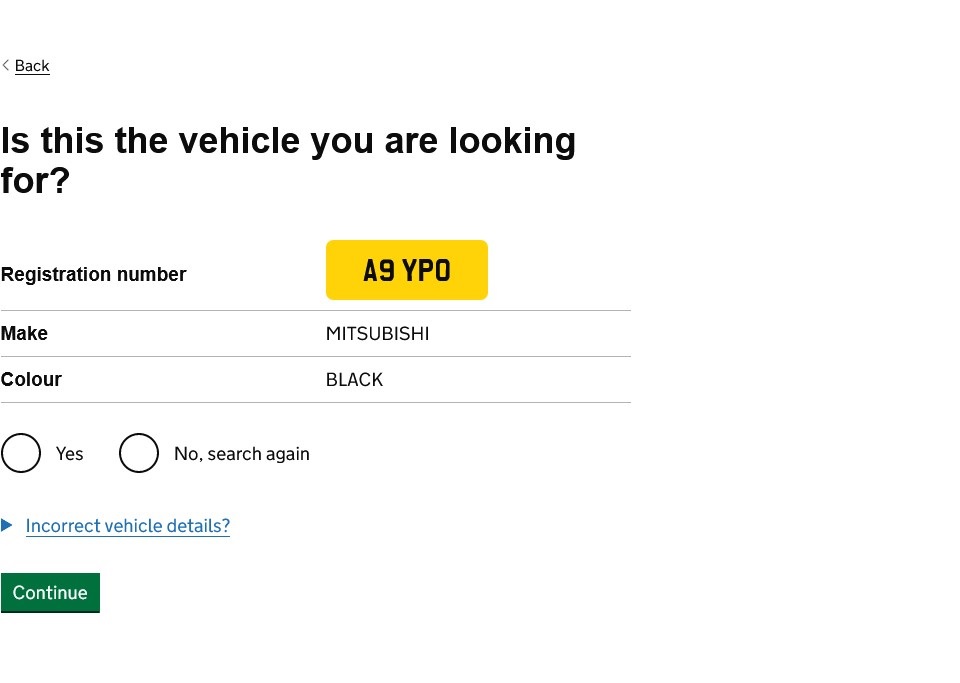Select the Yes radio button

point(21,453)
